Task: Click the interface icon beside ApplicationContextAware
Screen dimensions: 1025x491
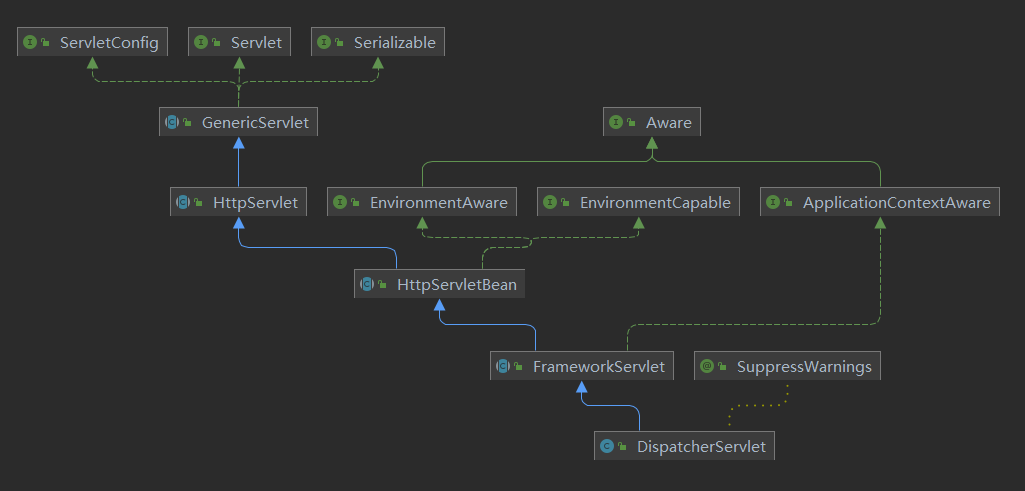Action: click(x=773, y=202)
